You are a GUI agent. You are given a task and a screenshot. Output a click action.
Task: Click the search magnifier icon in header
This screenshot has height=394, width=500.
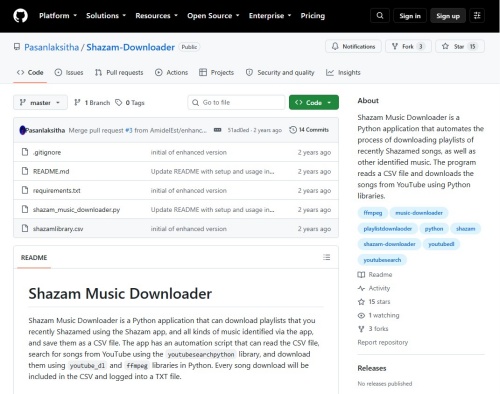pos(380,16)
